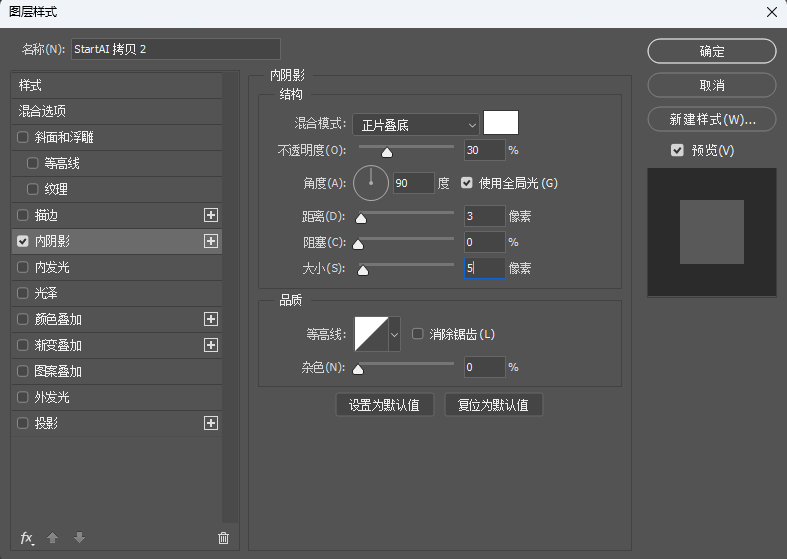The image size is (787, 559).
Task: Enable the 内发光 checkbox
Action: [23, 267]
